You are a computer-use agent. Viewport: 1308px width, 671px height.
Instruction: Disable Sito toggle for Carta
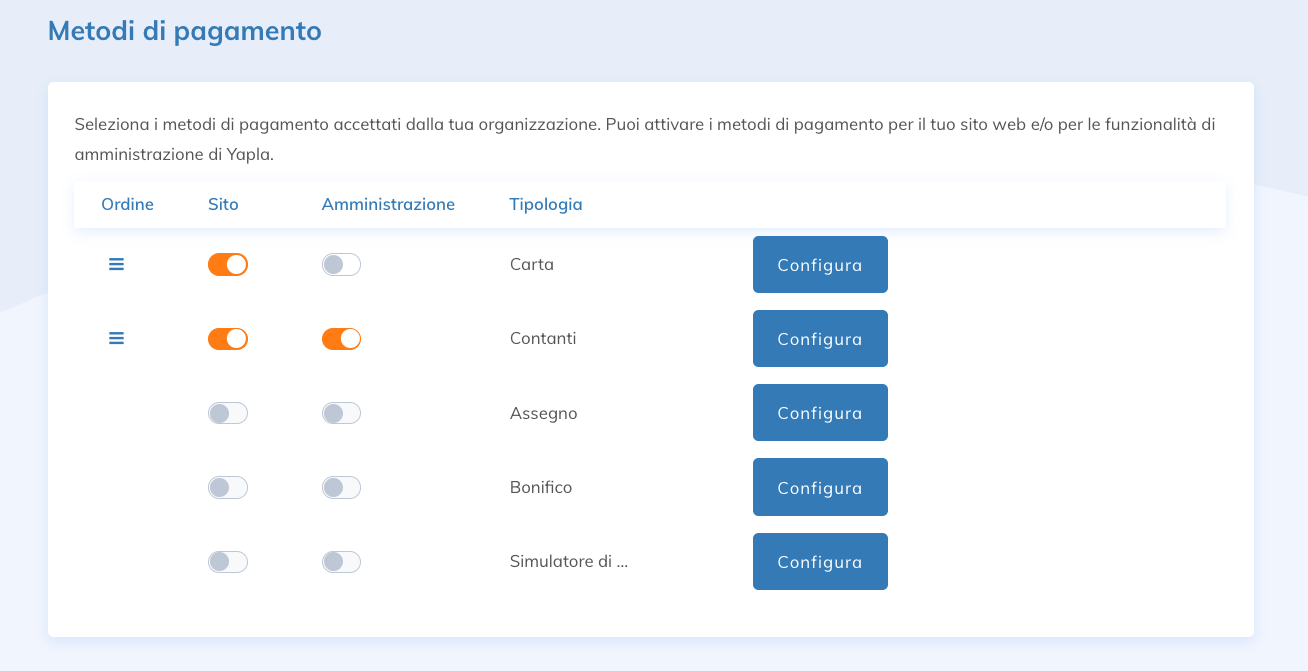228,265
